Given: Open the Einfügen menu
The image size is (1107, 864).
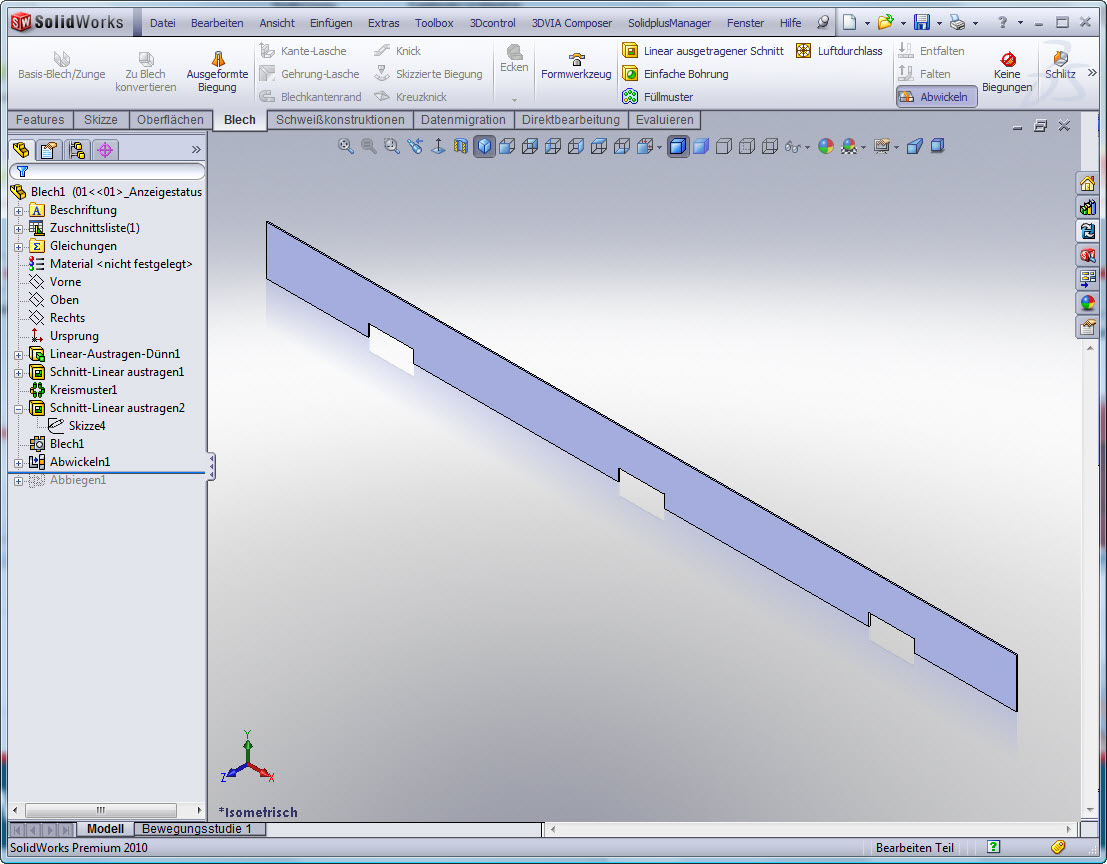Looking at the screenshot, I should pos(331,23).
